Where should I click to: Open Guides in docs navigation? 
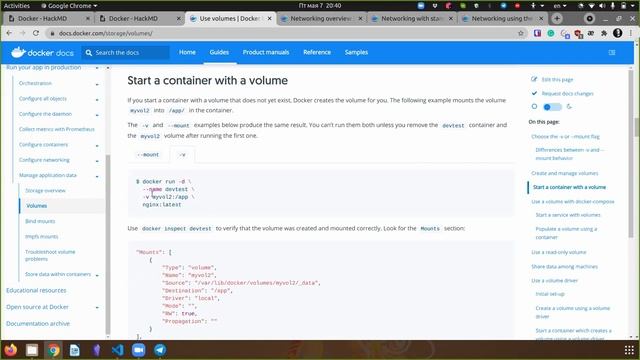coord(219,52)
